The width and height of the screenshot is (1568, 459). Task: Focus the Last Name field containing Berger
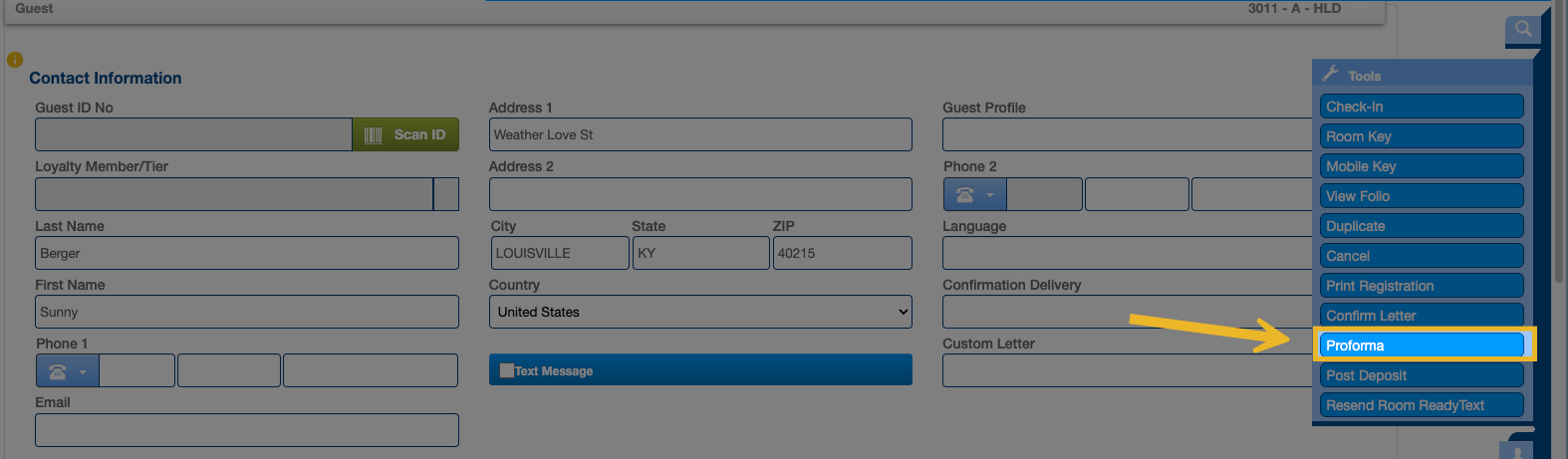tap(246, 253)
